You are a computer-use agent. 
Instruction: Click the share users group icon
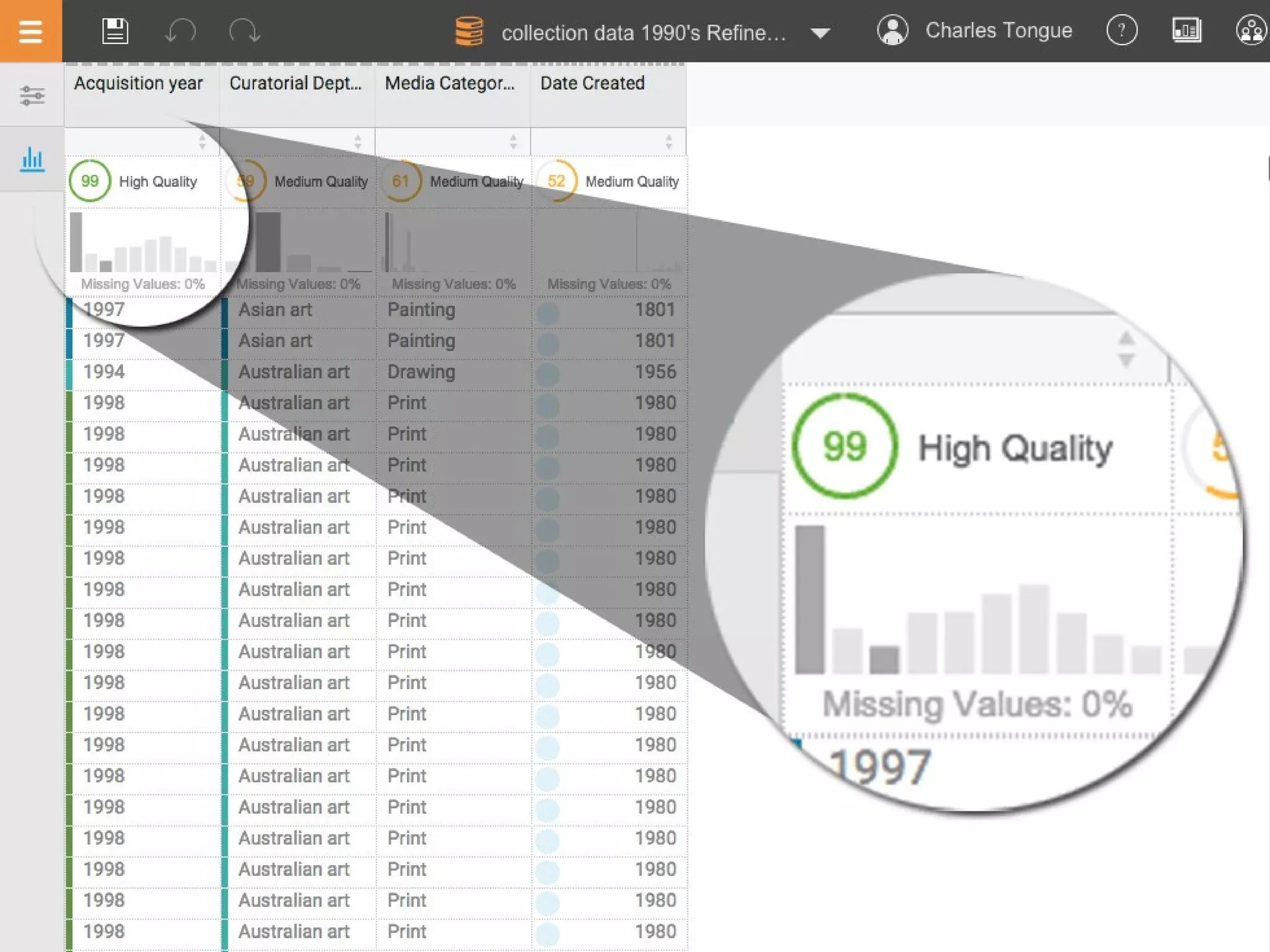1250,30
